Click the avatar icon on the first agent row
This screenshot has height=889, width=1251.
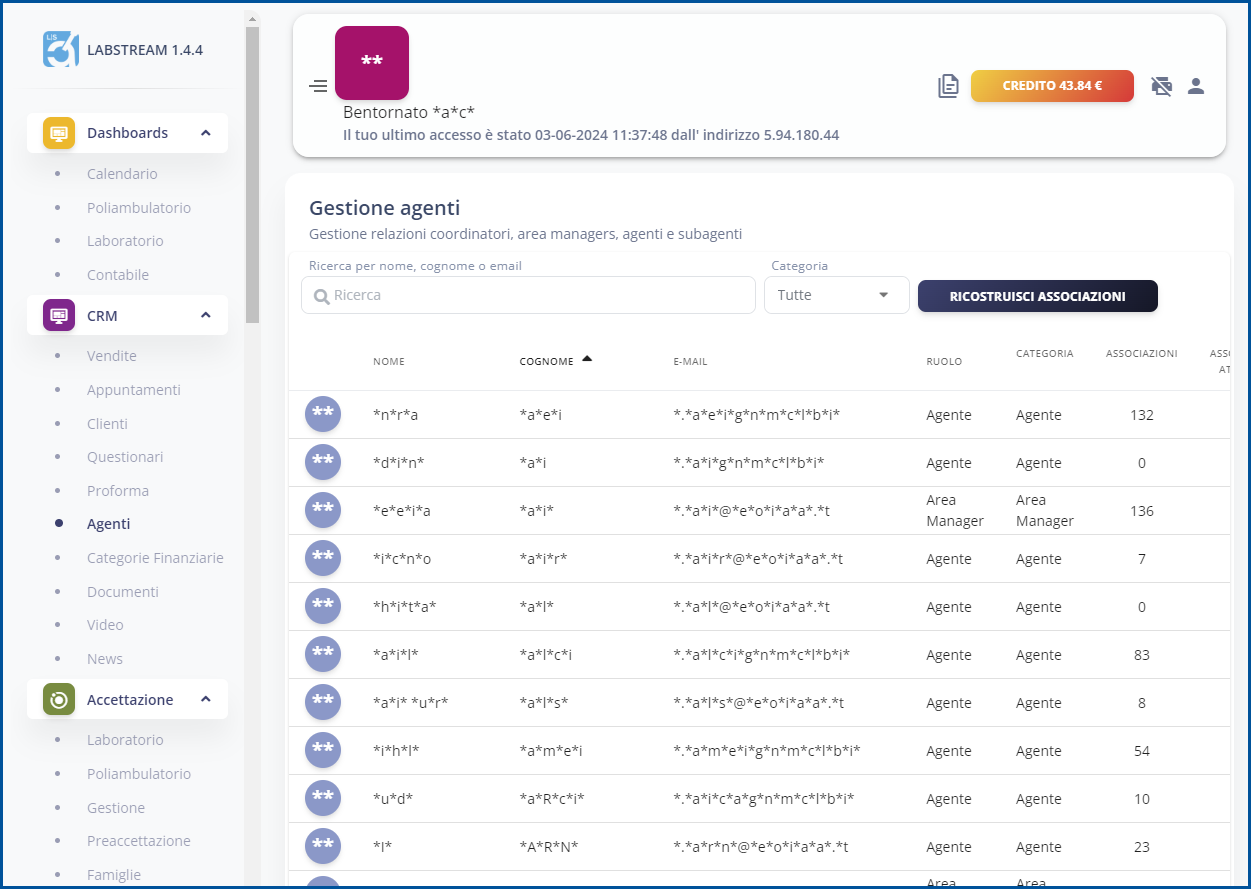click(x=322, y=414)
